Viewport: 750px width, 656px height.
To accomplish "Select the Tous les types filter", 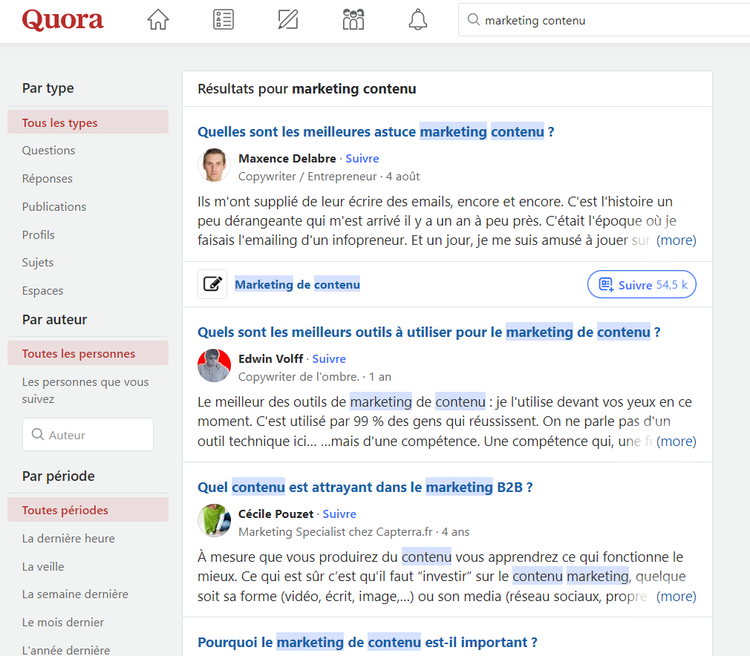I will (x=88, y=122).
